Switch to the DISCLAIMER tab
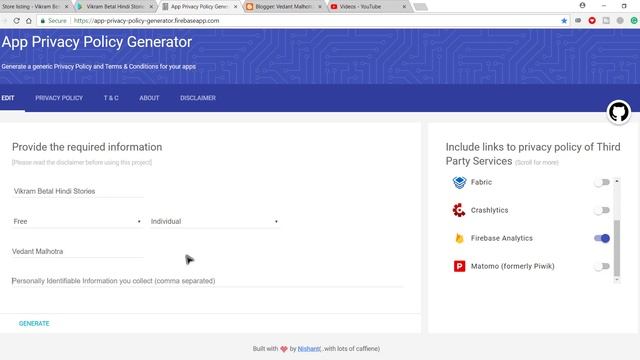Screen dimensions: 640x360 (x=198, y=98)
